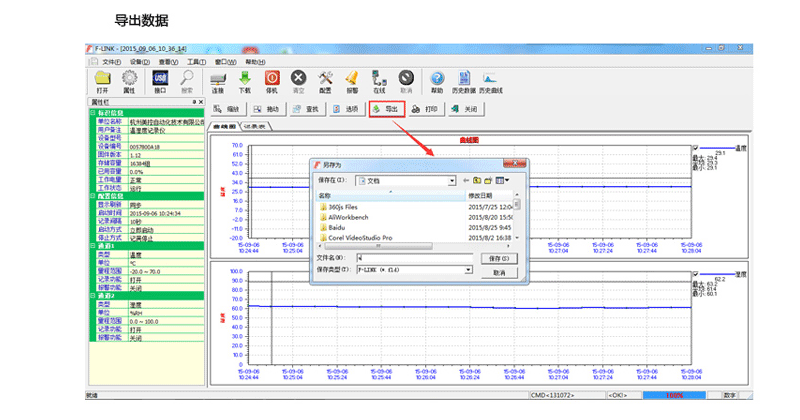Expand the 保存在 folder dropdown
The width and height of the screenshot is (800, 420).
tap(452, 181)
